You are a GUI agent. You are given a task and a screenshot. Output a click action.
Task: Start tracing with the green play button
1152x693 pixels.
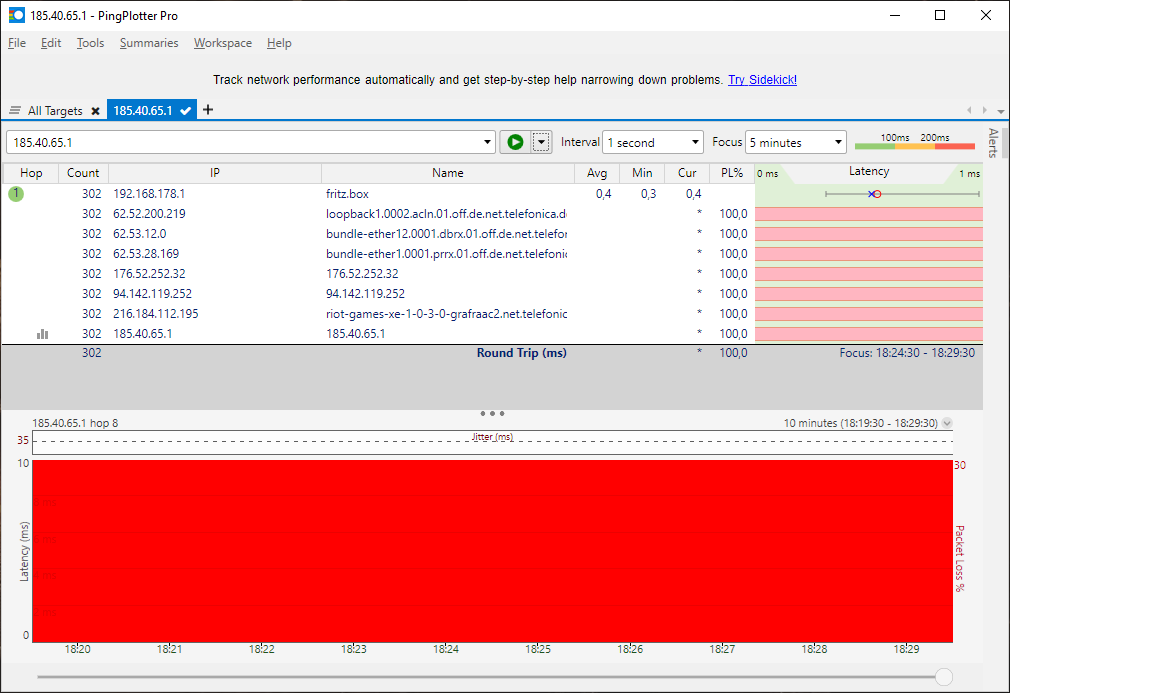[x=515, y=142]
